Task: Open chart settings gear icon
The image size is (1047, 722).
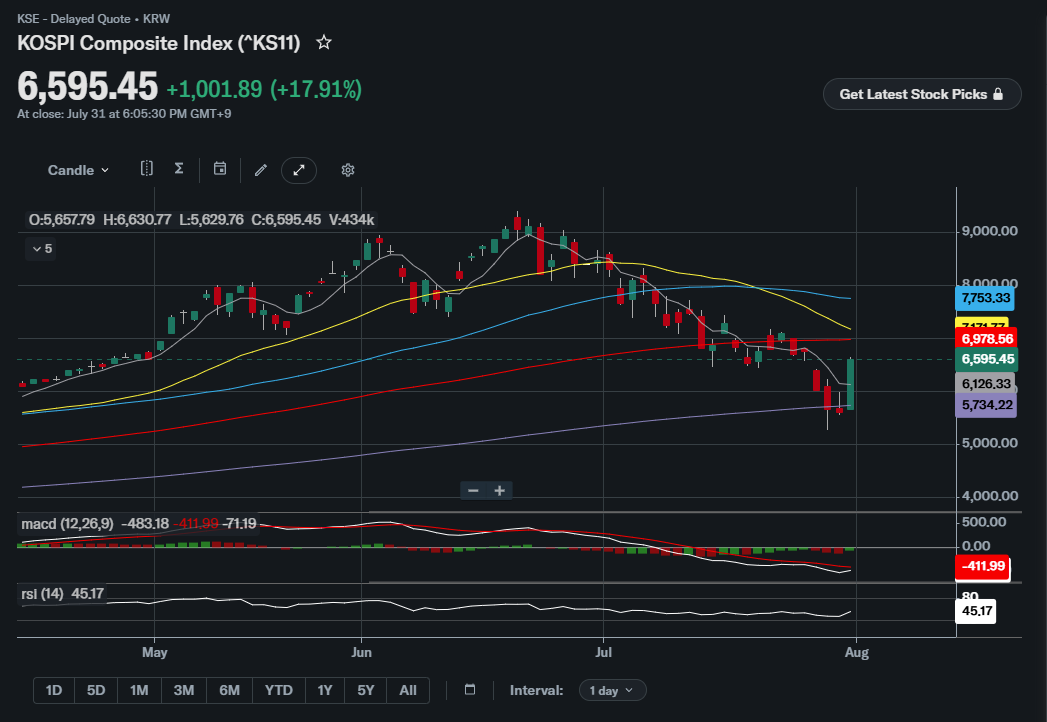Action: 347,170
